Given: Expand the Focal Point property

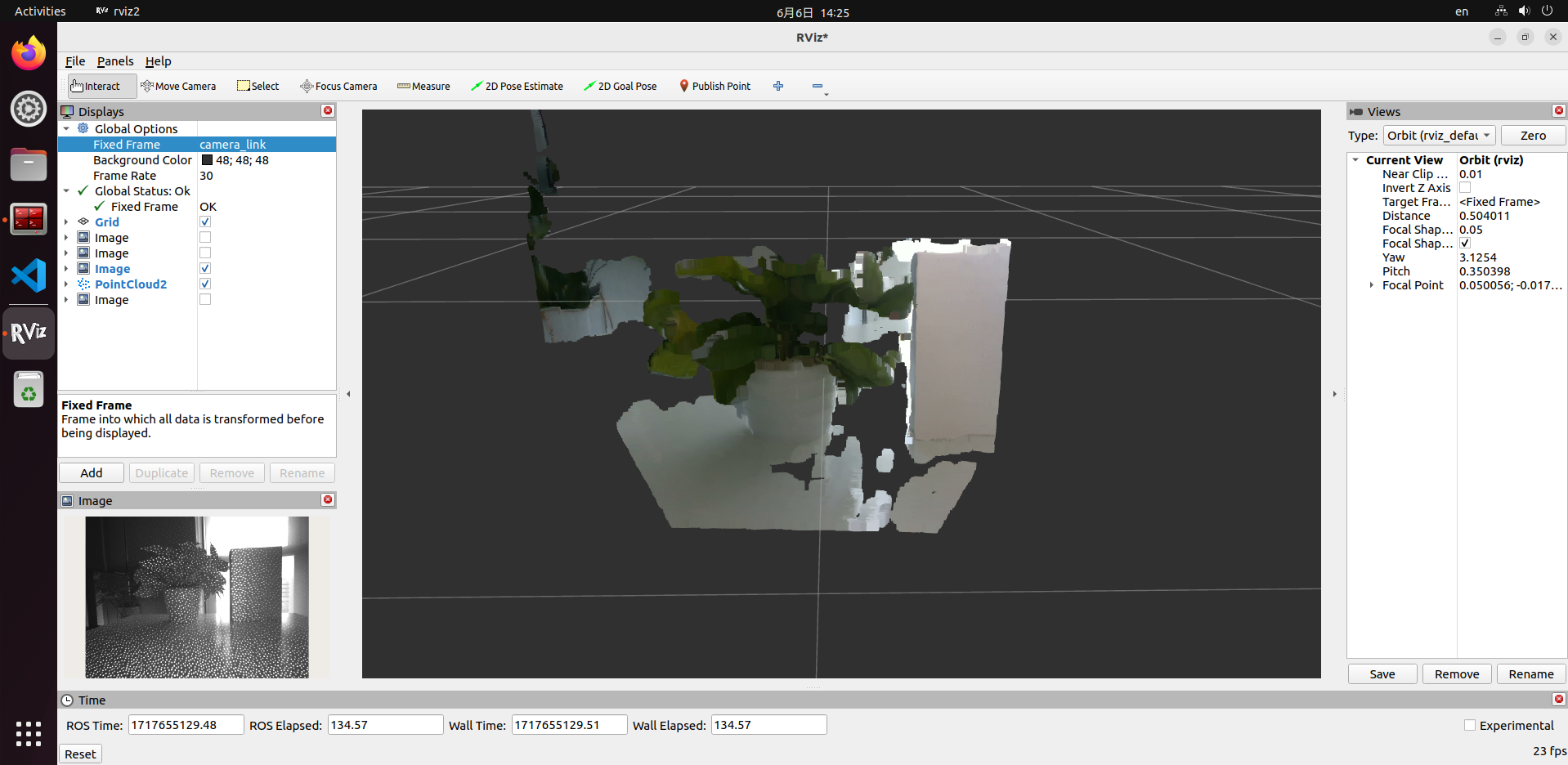Looking at the screenshot, I should tap(1372, 285).
